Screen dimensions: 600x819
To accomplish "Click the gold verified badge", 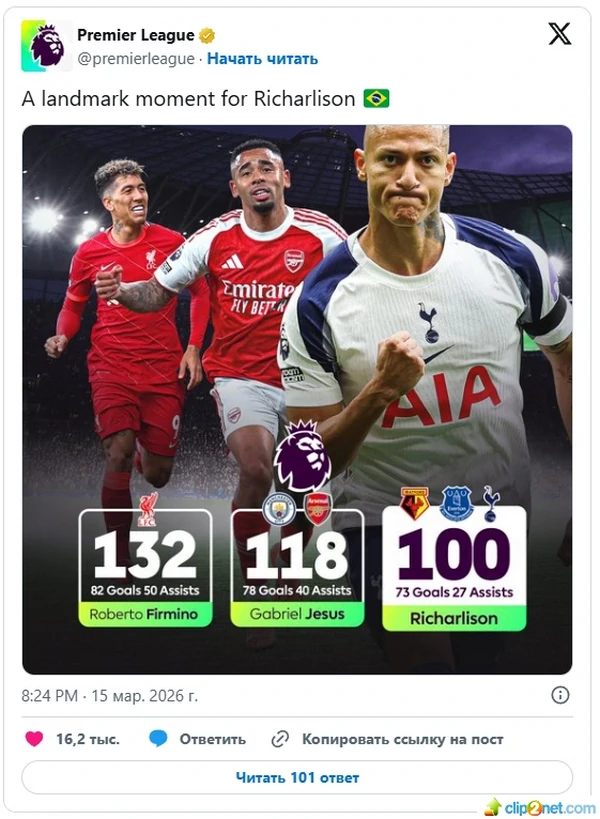I will (x=207, y=36).
